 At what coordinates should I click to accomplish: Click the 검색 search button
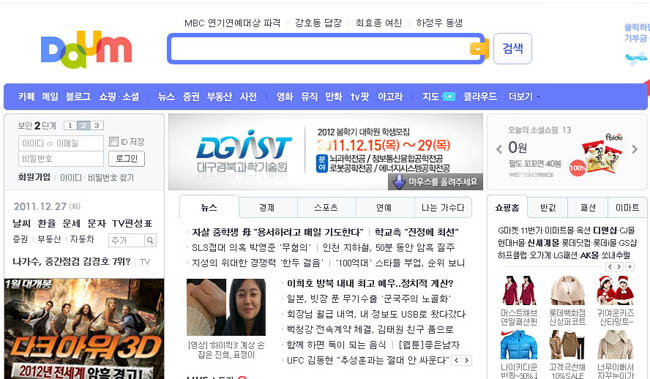coord(512,49)
